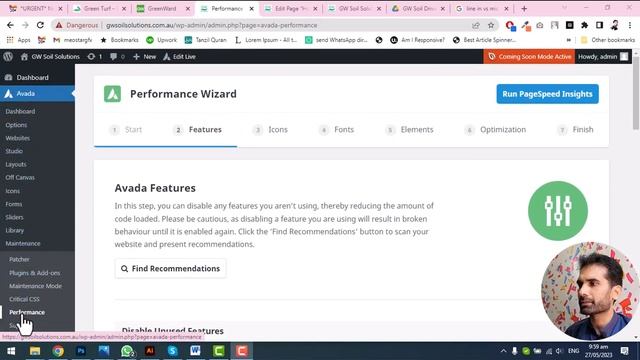Image resolution: width=640 pixels, height=360 pixels.
Task: Open WordPress Dashboard menu item
Action: click(32, 78)
